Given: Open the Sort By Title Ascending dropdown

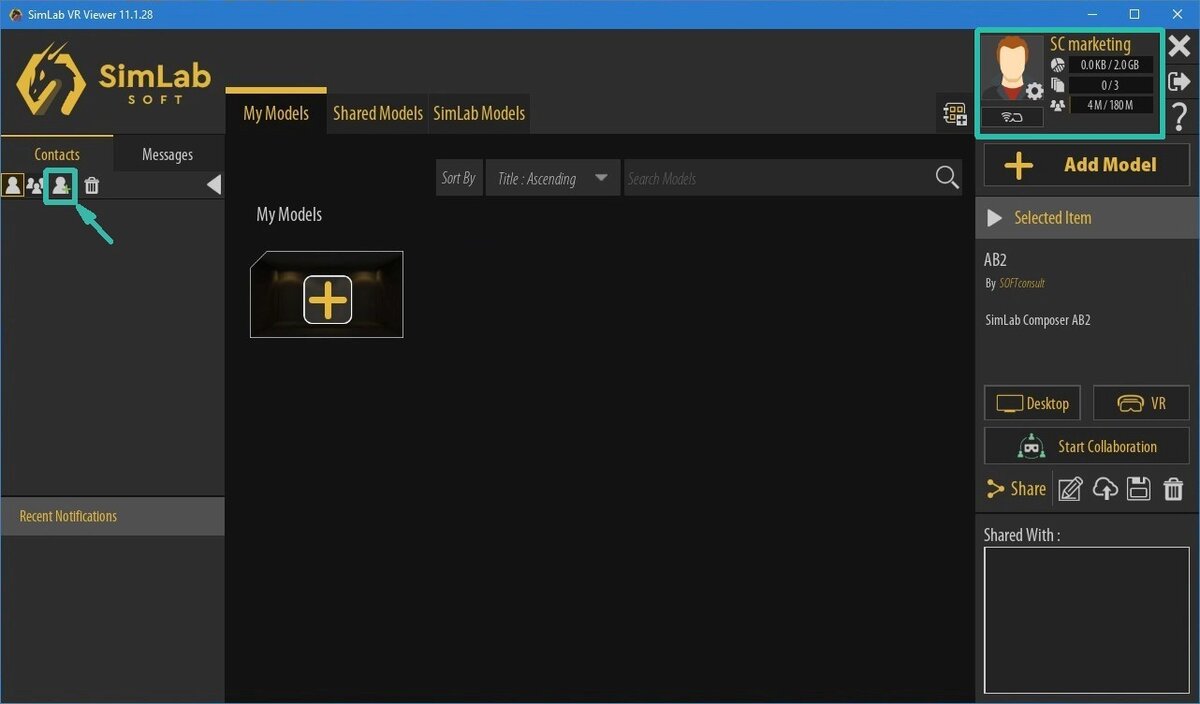Looking at the screenshot, I should [552, 178].
